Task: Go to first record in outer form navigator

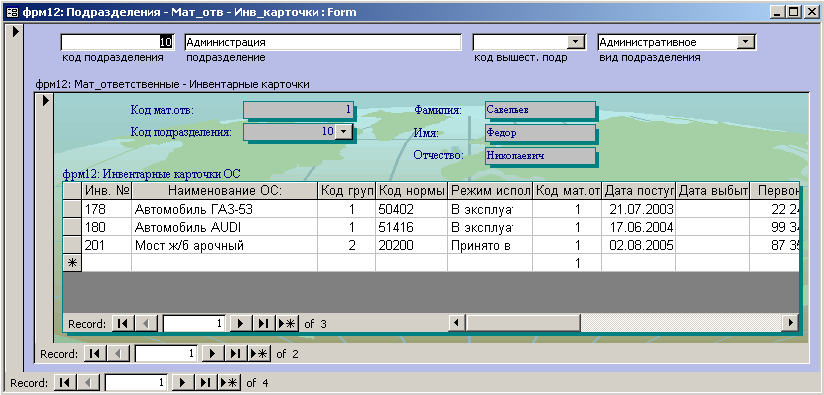Action: (x=65, y=382)
